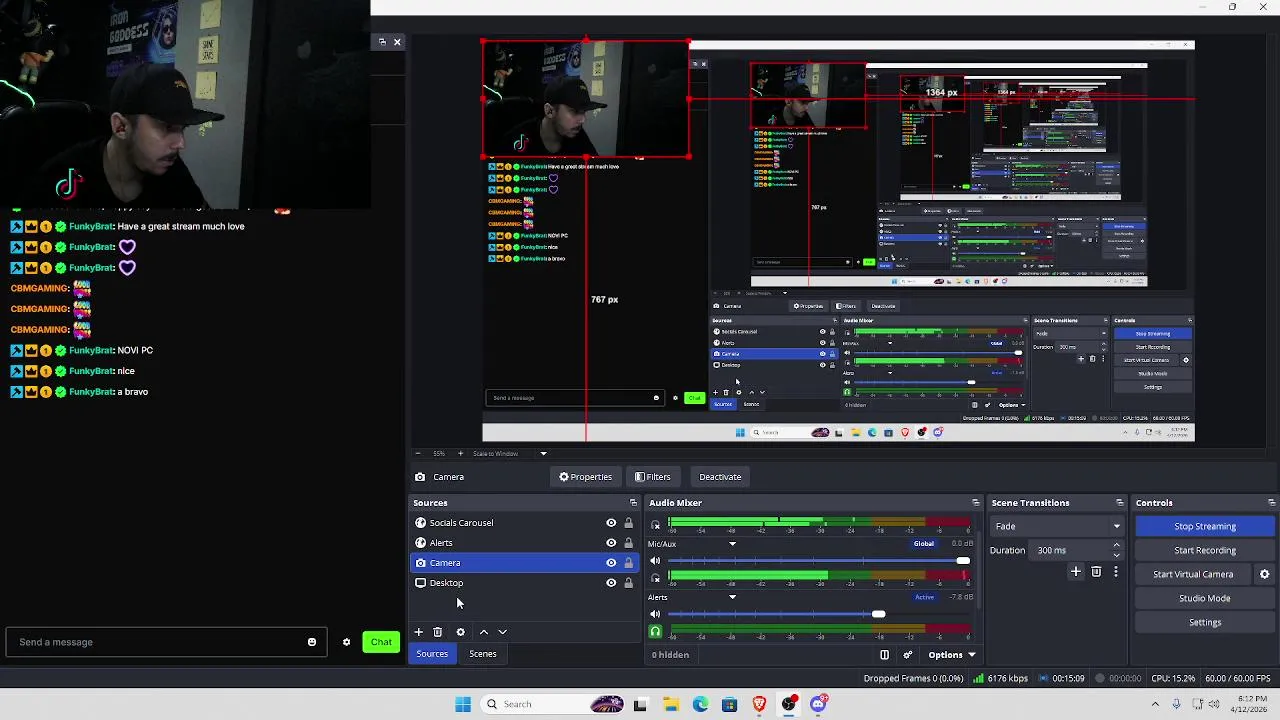This screenshot has height=720, width=1280.
Task: Add a new source with plus icon
Action: [x=419, y=632]
